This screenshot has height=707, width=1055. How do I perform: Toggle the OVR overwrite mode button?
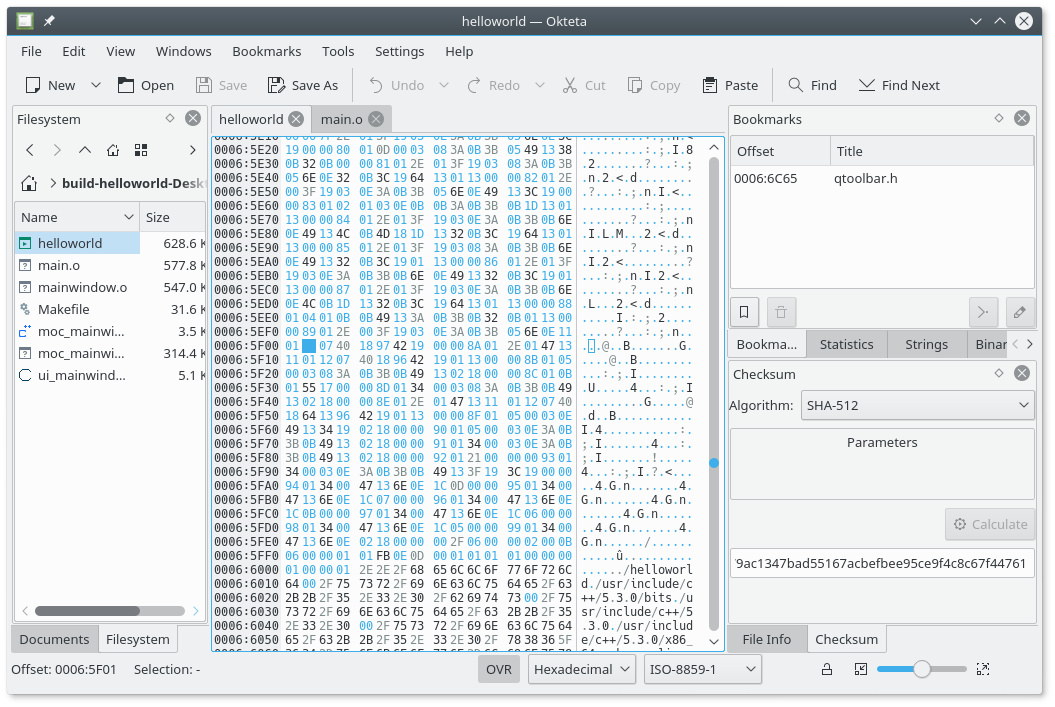coord(499,669)
